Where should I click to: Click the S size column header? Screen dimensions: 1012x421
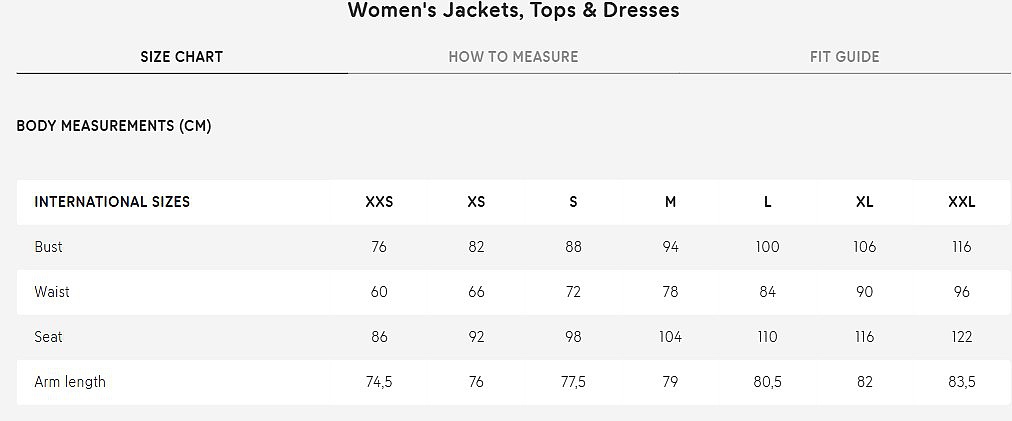tap(573, 202)
